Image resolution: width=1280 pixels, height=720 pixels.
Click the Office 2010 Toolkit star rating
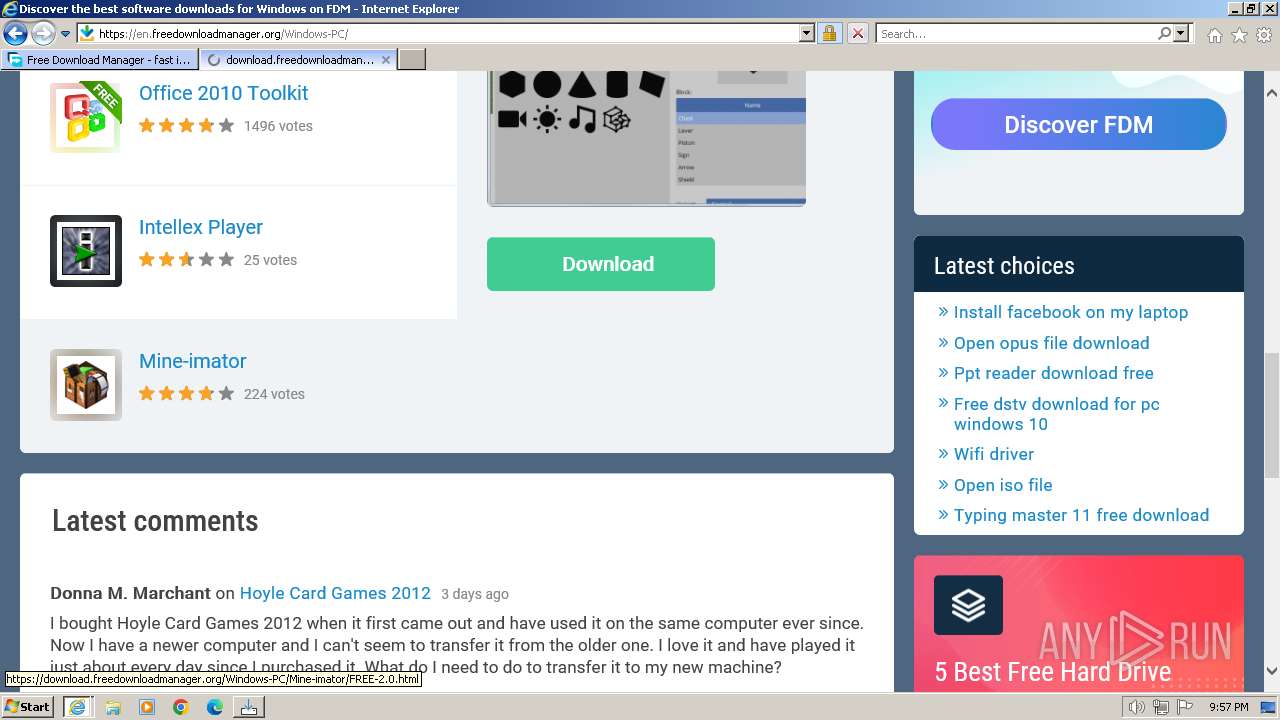(x=186, y=126)
